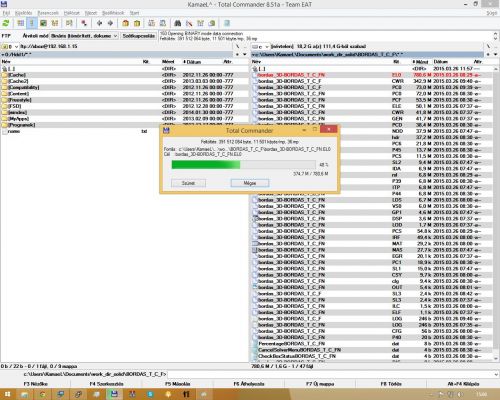Open left panel favorites asterisk button
Viewport: 500px width, 400px height.
point(237,54)
